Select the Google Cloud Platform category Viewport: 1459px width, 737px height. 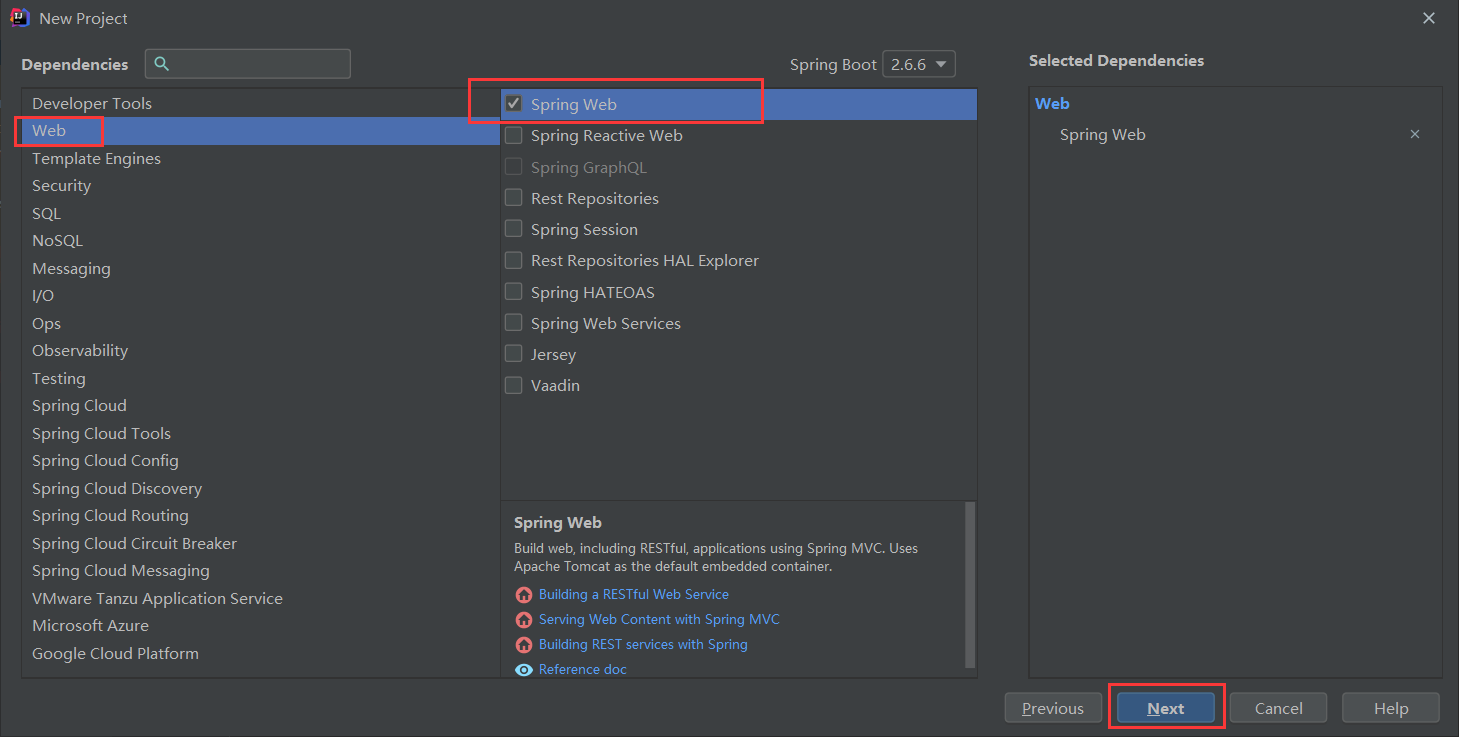(x=260, y=653)
